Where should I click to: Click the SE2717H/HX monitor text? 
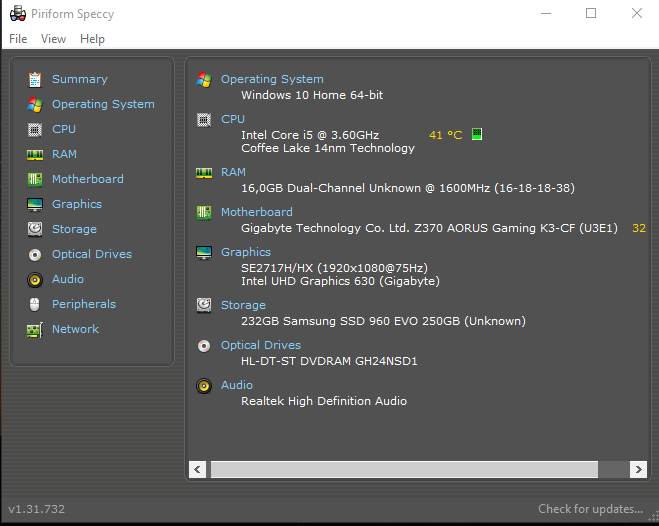coord(335,268)
